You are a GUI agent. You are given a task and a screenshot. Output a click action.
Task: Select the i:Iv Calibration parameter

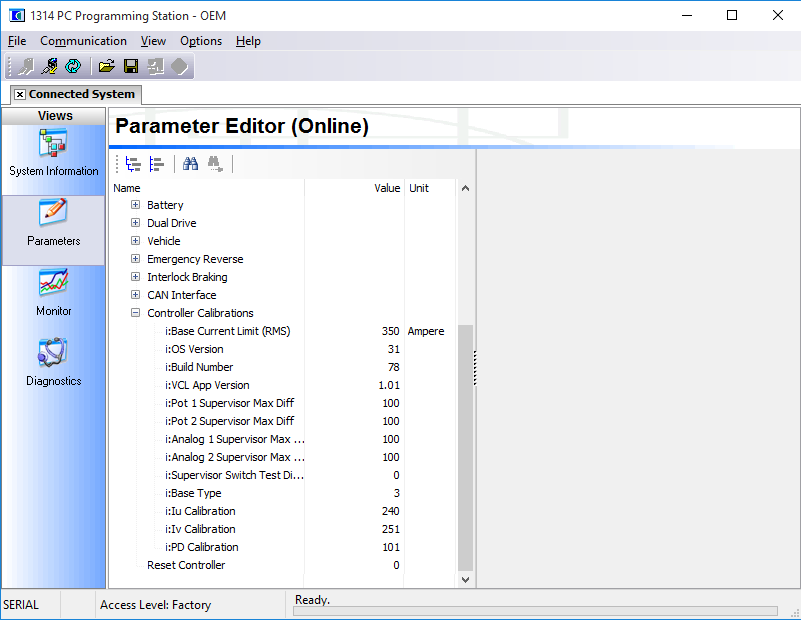tap(200, 529)
